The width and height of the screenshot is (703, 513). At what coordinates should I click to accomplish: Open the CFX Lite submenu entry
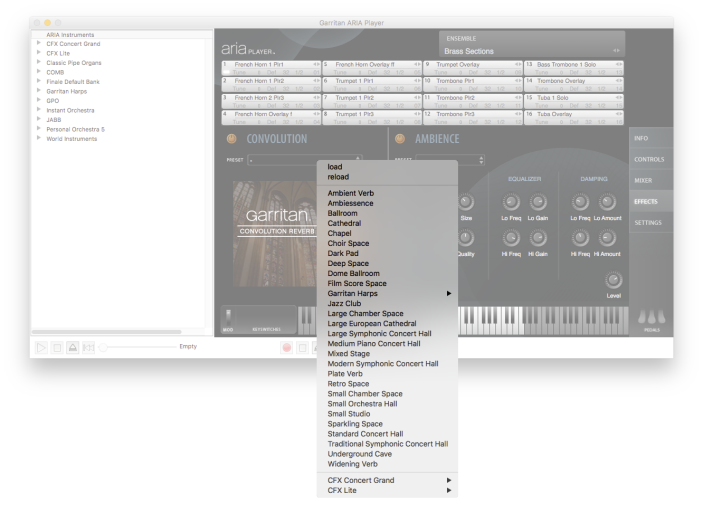coord(387,491)
